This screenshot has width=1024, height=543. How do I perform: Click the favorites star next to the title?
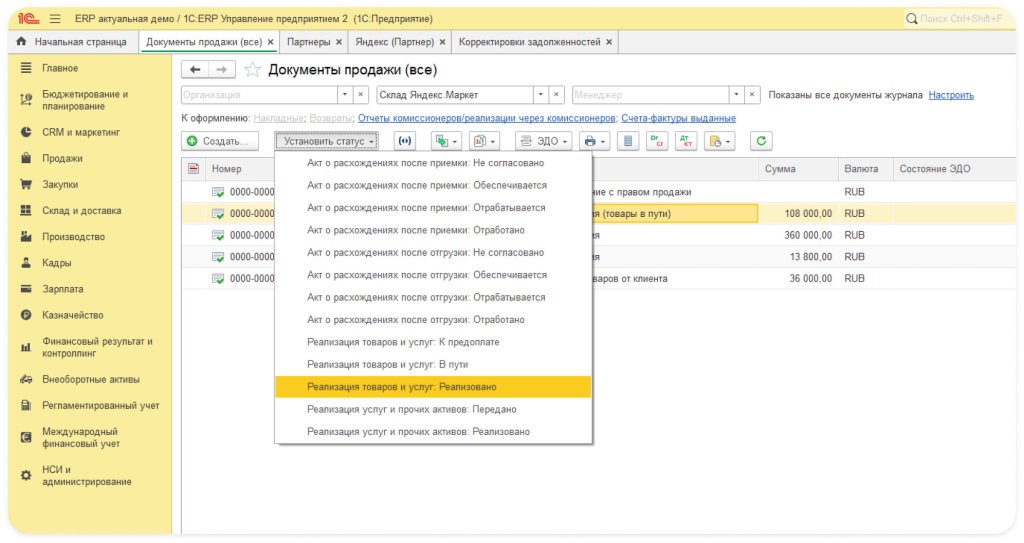click(x=253, y=70)
